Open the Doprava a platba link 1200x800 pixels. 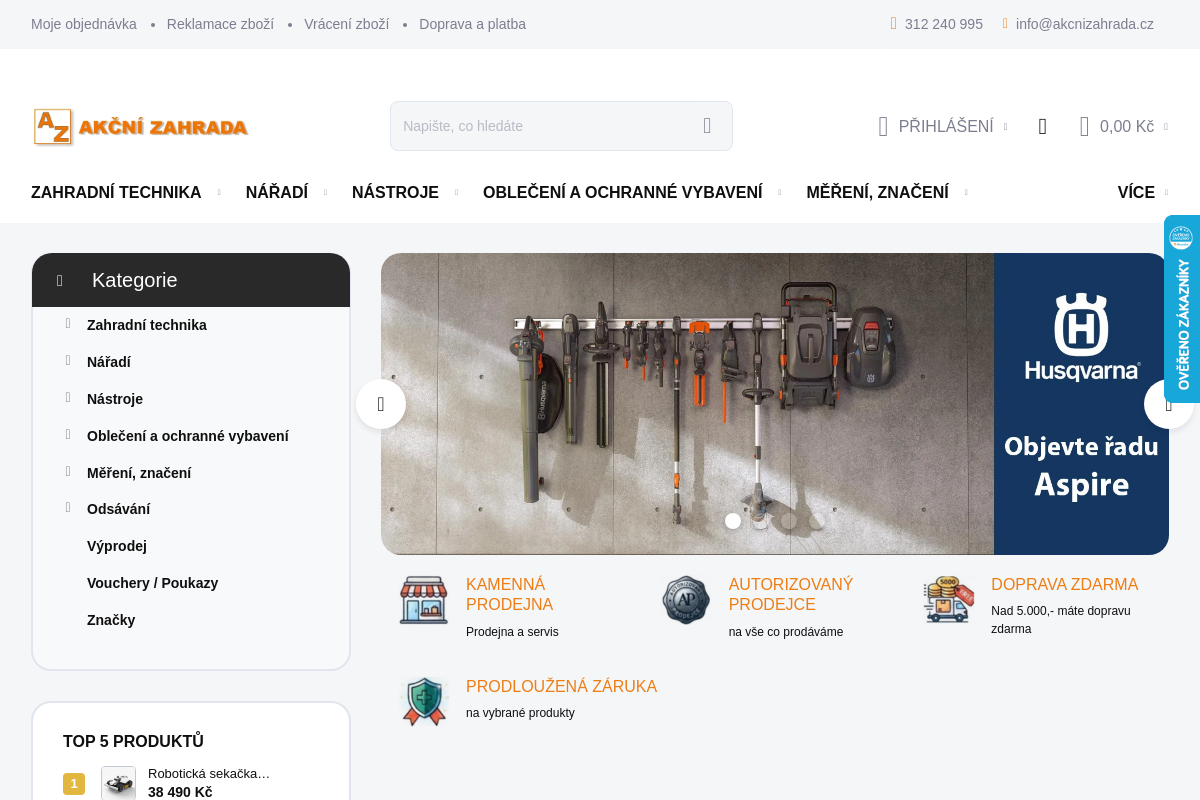pos(472,24)
